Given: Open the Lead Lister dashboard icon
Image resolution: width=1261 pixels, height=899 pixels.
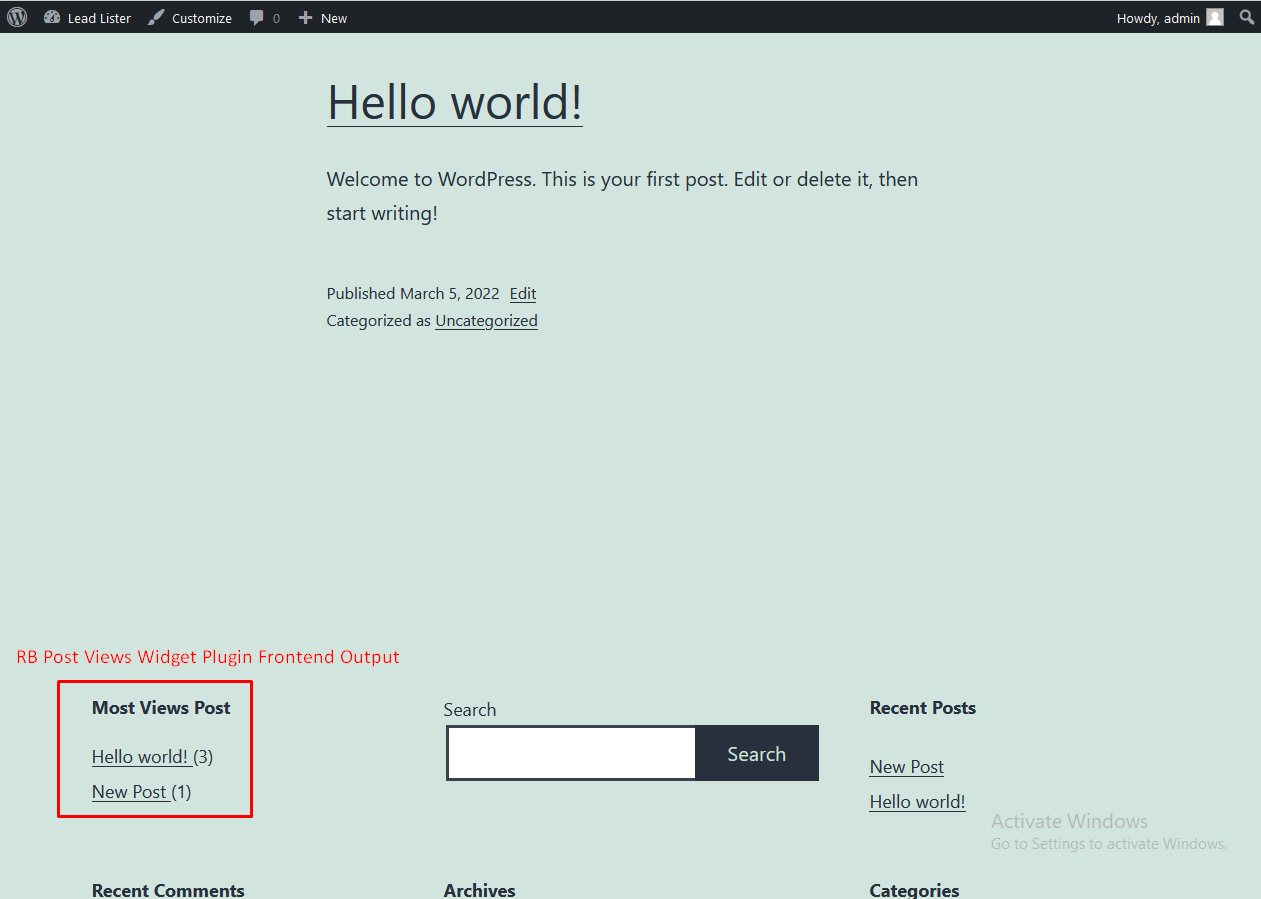Looking at the screenshot, I should [x=52, y=17].
